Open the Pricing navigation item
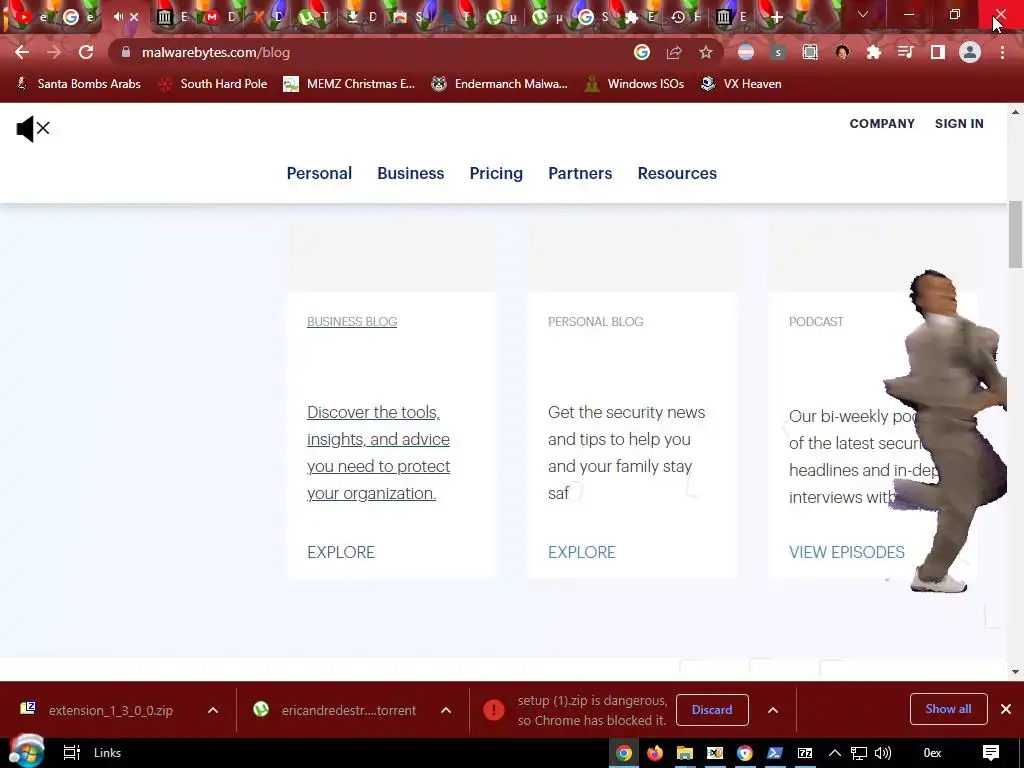The image size is (1024, 768). point(496,173)
